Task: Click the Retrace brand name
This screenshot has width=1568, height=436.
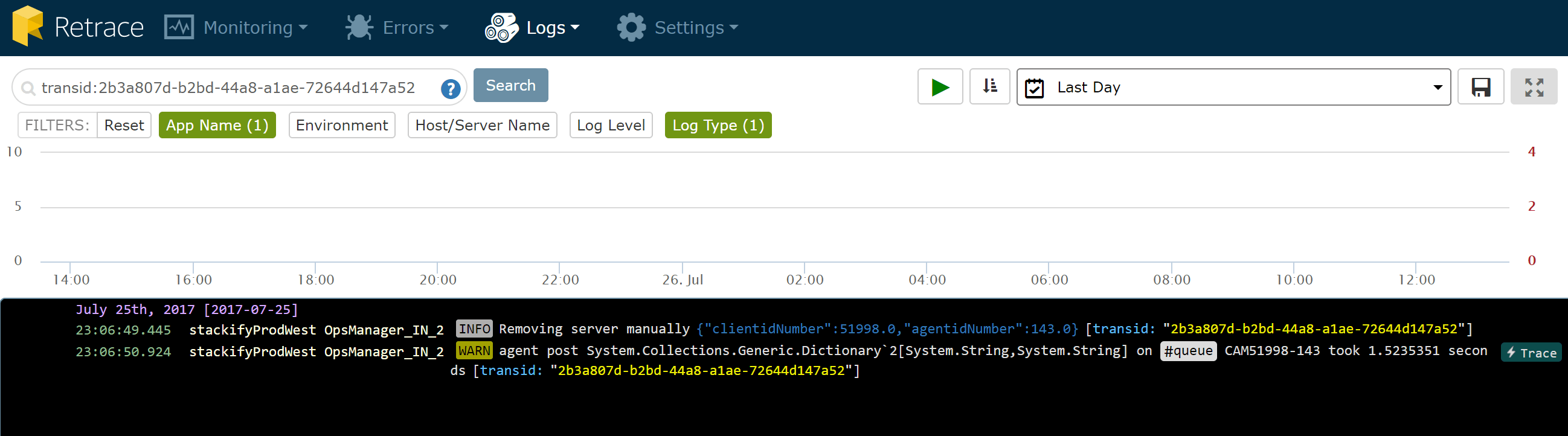Action: pyautogui.click(x=98, y=27)
